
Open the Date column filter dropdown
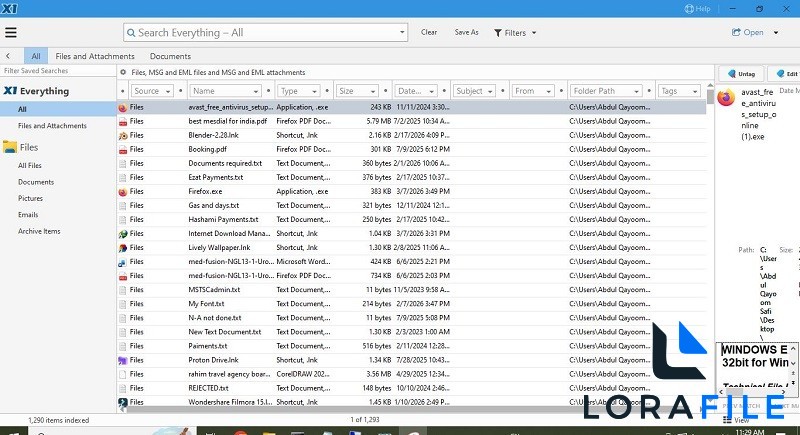coord(432,91)
